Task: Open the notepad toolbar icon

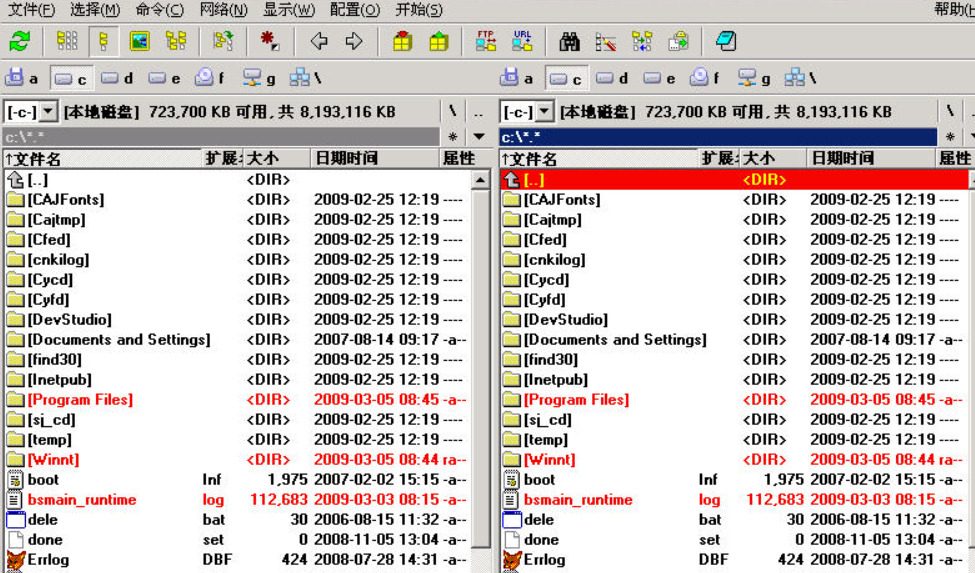Action: pyautogui.click(x=726, y=42)
